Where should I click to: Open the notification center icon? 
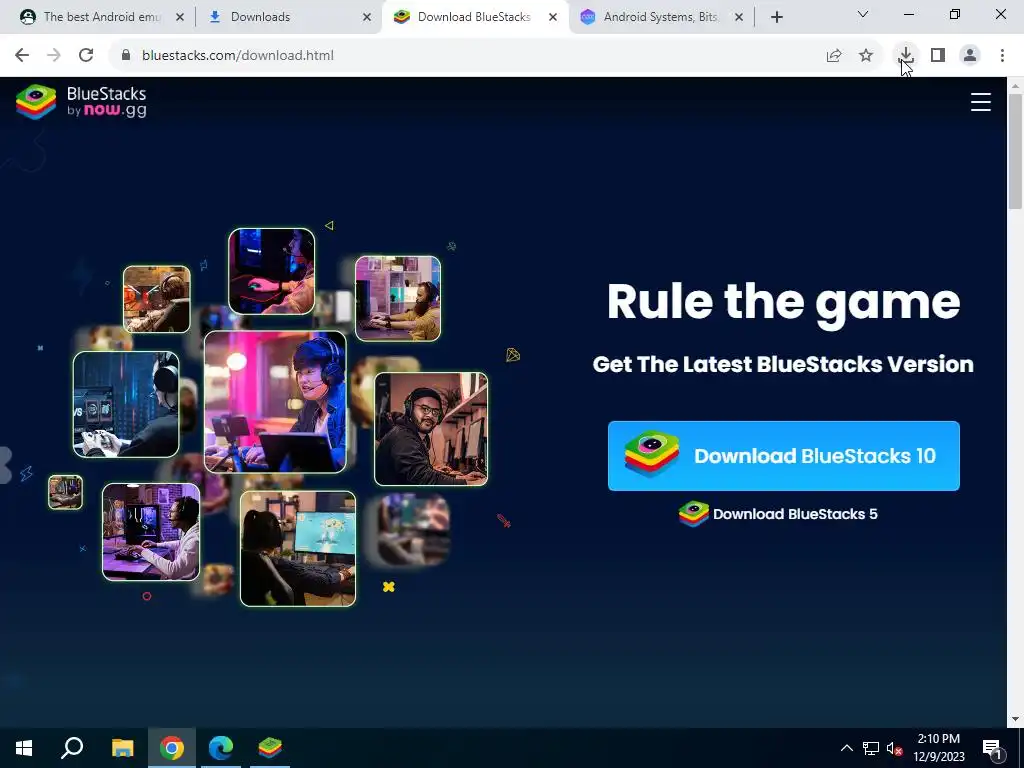[x=992, y=749]
